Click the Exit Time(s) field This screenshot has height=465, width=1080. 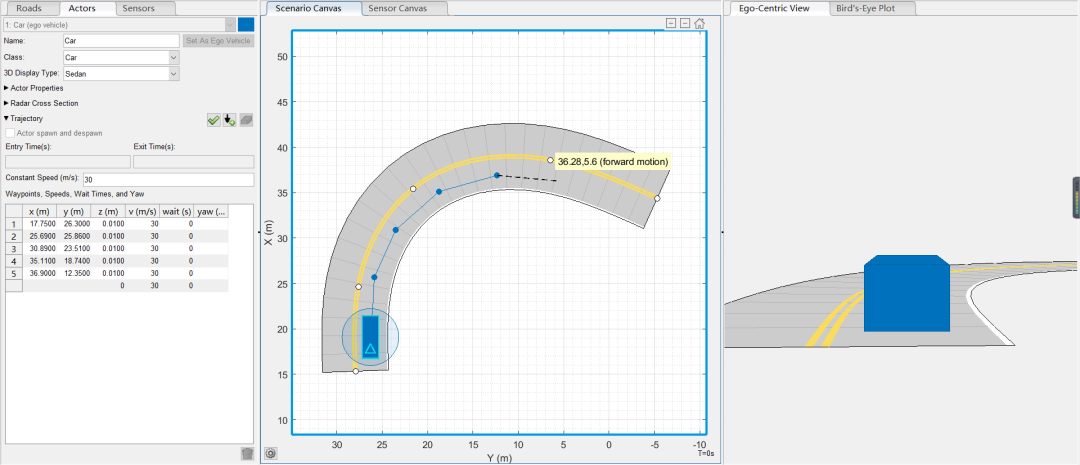click(x=194, y=162)
